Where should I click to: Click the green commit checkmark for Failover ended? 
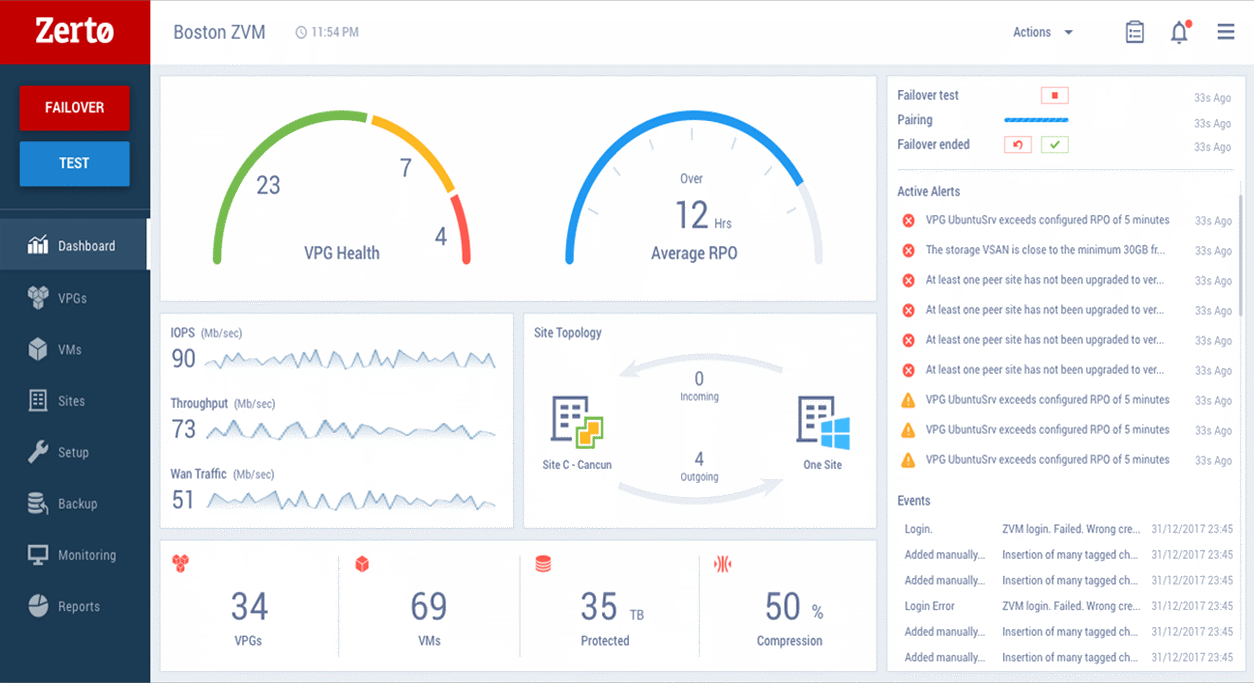click(1054, 145)
